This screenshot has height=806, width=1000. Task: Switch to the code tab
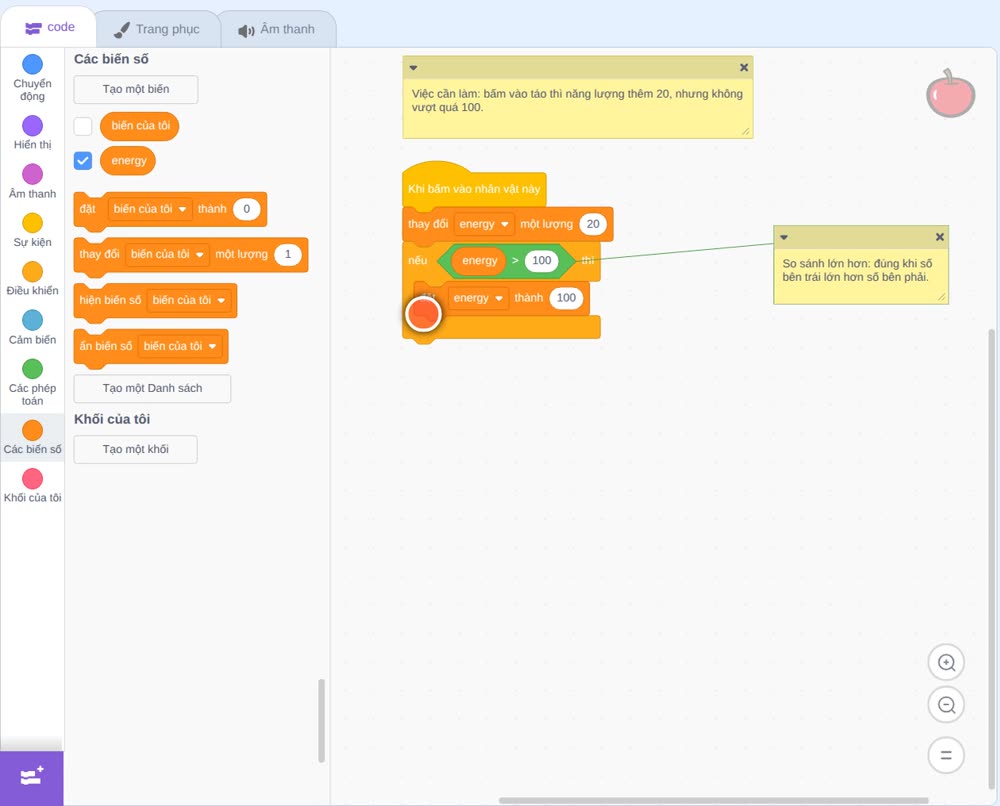[x=49, y=27]
